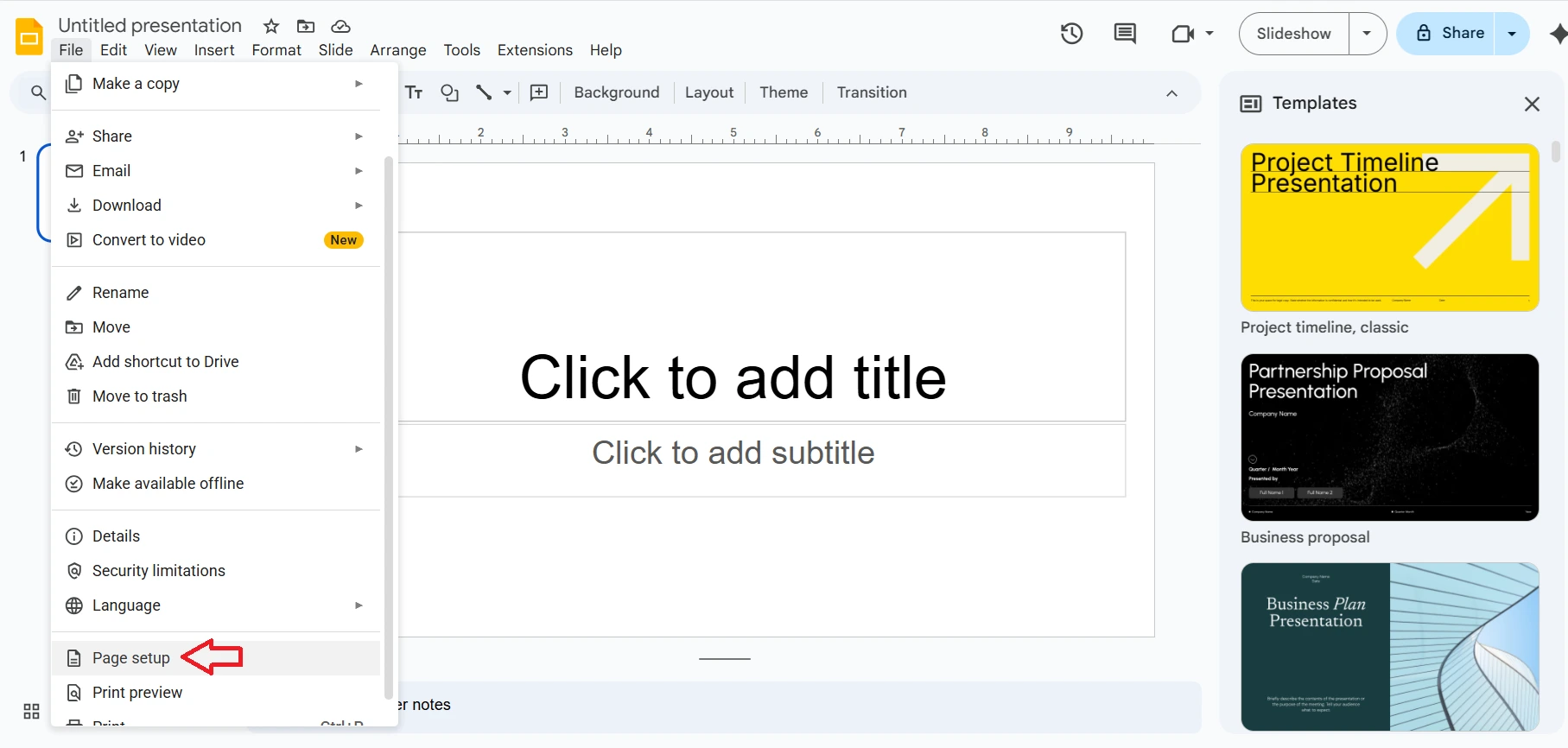
Task: Click the Print preview icon
Action: tap(74, 693)
